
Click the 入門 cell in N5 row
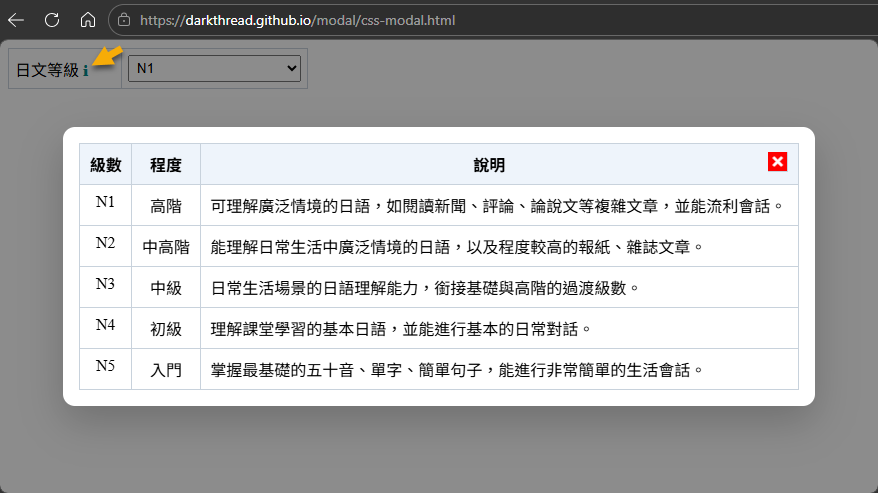[166, 370]
